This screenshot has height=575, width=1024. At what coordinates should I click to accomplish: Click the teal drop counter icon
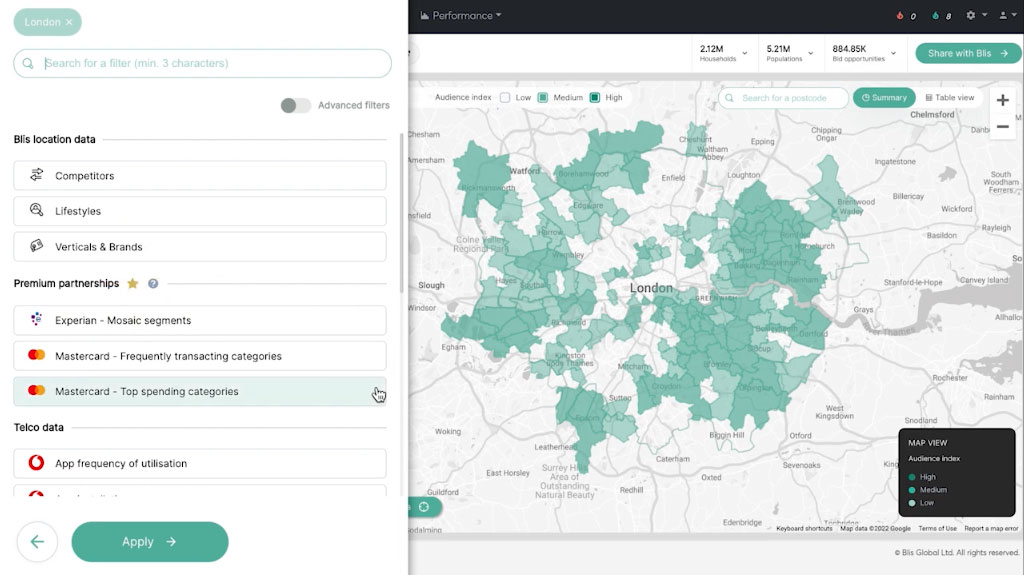[935, 16]
